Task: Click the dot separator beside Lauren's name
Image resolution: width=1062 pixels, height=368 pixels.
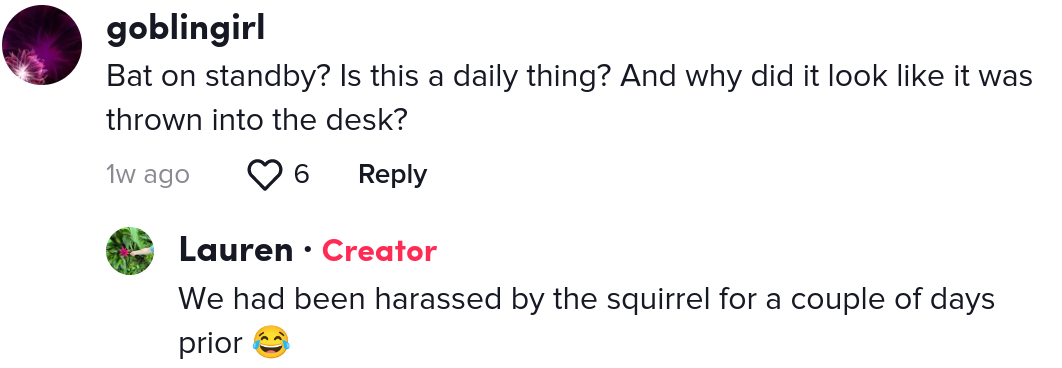Action: (307, 251)
